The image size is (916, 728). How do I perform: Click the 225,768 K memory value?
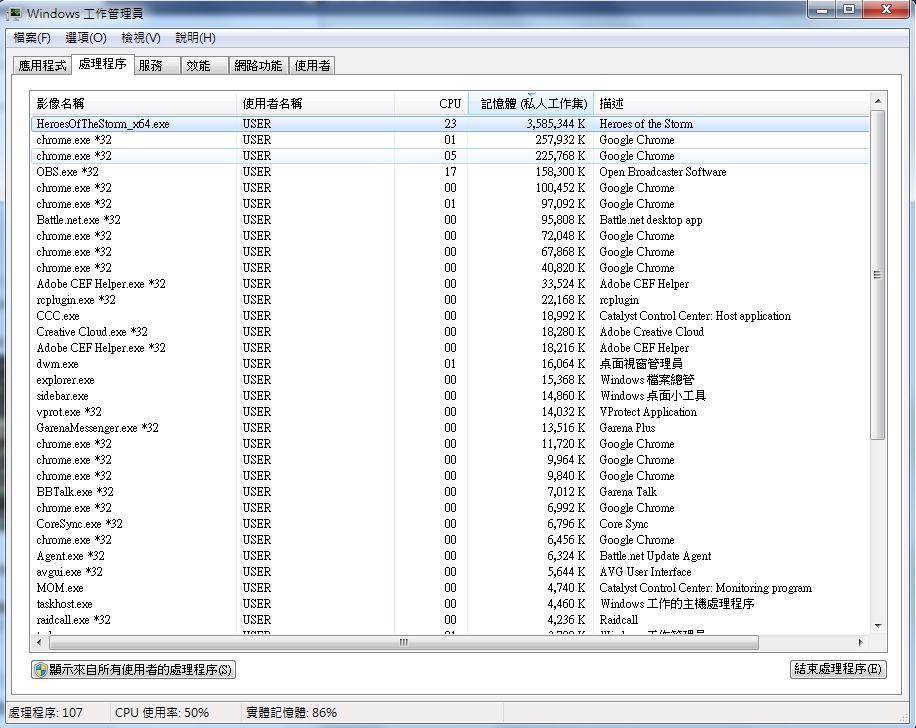560,156
